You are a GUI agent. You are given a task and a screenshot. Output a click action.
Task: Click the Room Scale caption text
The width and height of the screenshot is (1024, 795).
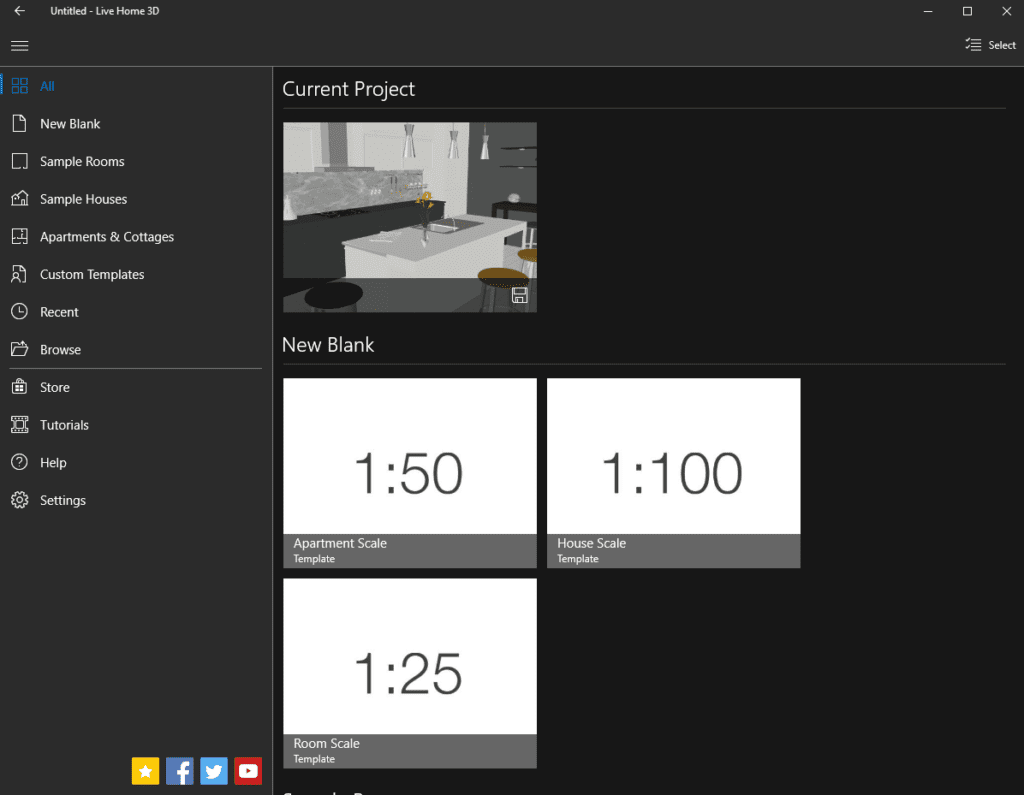[326, 743]
